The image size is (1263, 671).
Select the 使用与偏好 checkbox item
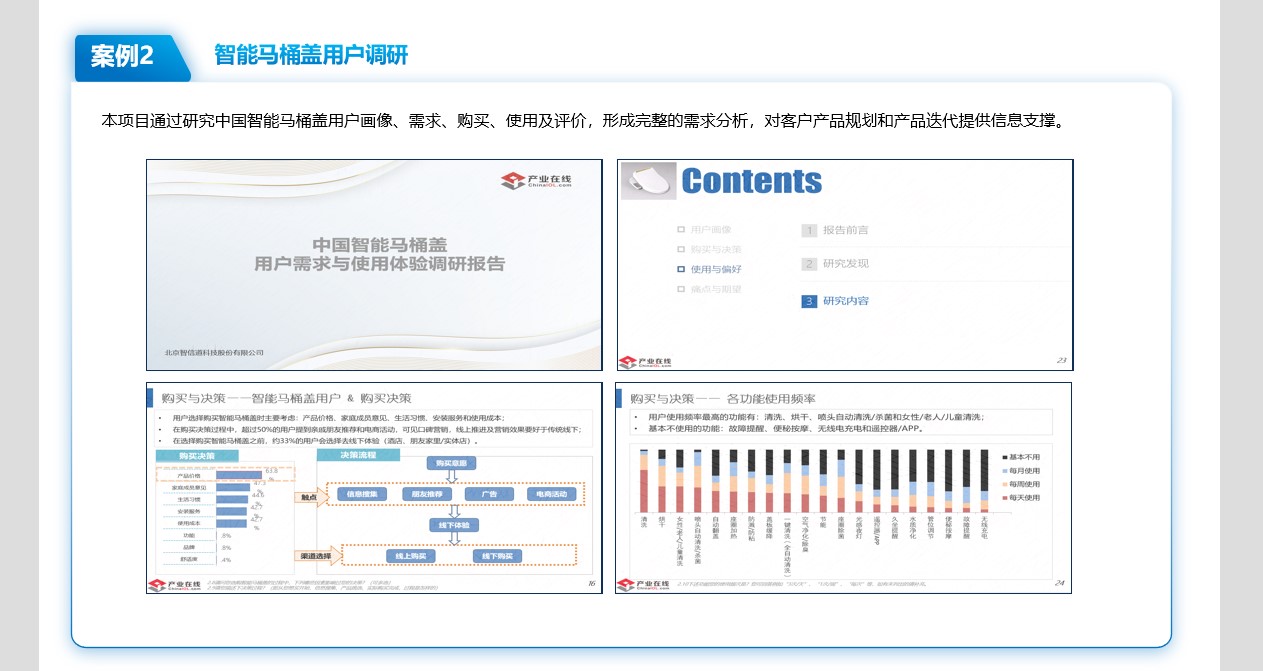[681, 269]
